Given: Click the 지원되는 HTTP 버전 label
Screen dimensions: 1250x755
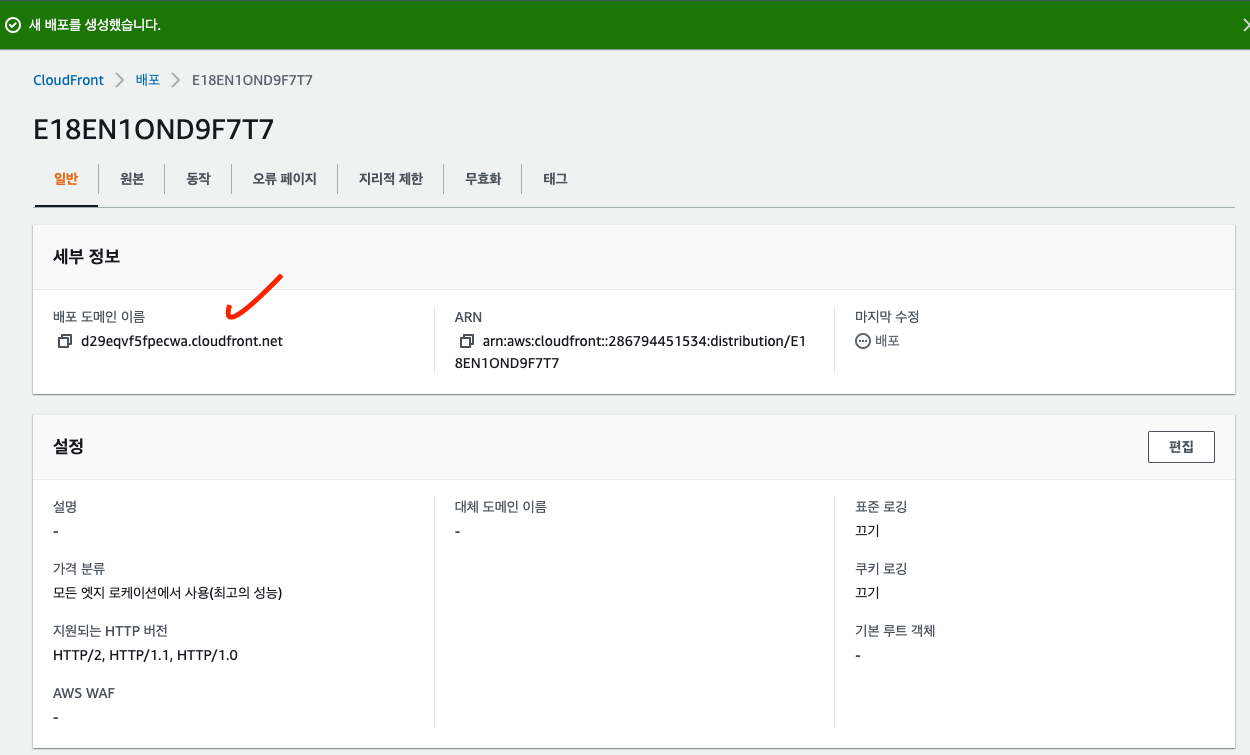Looking at the screenshot, I should [x=110, y=631].
